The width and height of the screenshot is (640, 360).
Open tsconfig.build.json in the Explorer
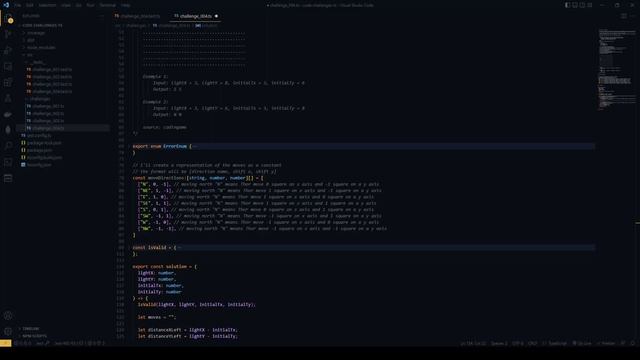click(44, 158)
